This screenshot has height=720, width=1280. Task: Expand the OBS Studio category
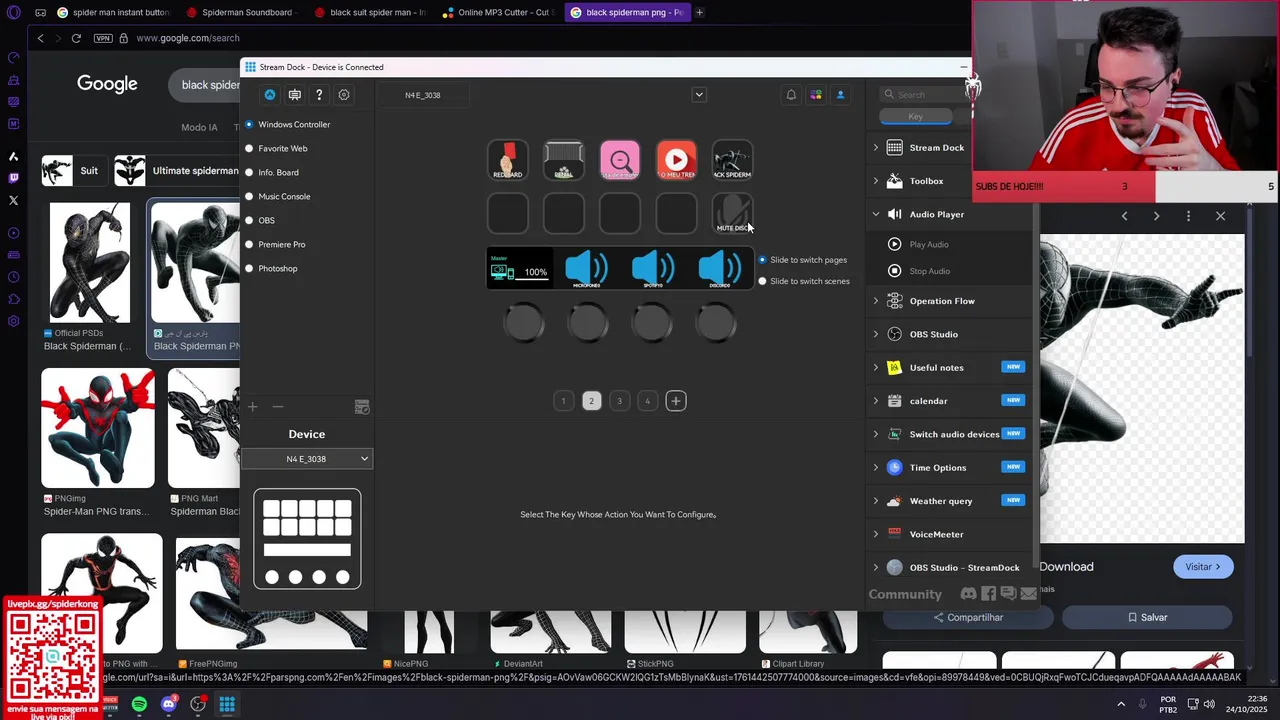pyautogui.click(x=876, y=334)
